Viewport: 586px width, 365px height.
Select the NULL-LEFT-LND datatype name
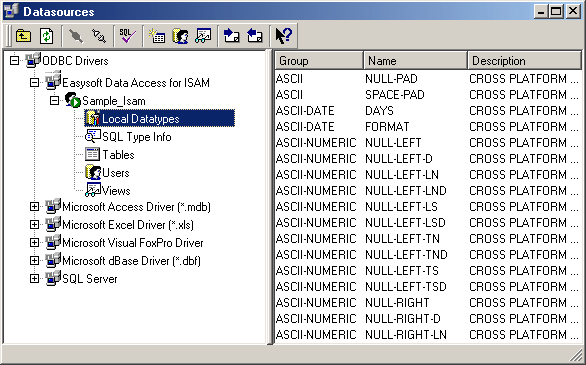click(x=406, y=191)
